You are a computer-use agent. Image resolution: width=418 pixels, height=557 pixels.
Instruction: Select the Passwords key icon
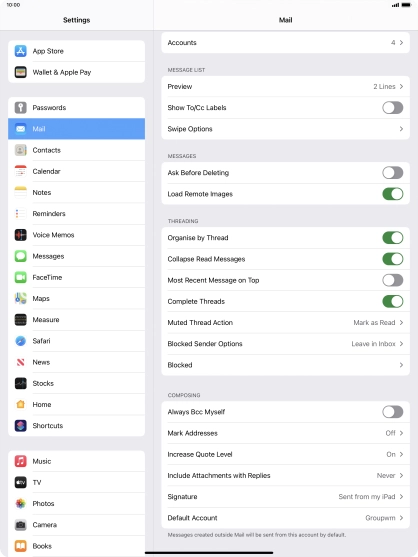[x=21, y=107]
